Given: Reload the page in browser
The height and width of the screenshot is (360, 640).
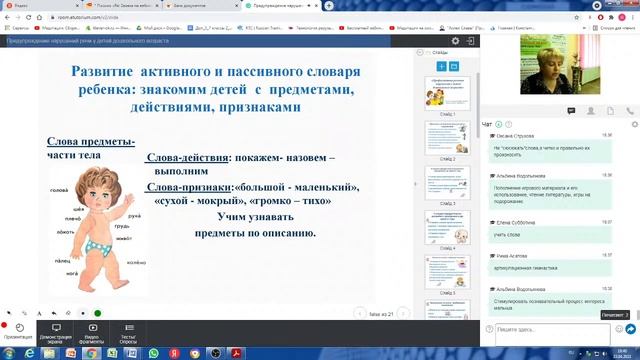Looking at the screenshot, I should click(x=28, y=18).
